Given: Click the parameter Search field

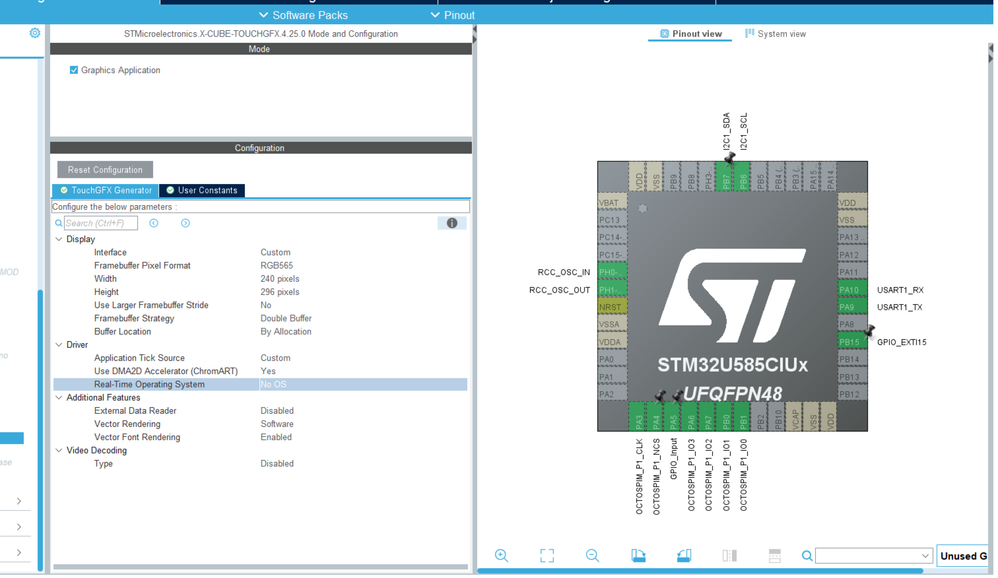Looking at the screenshot, I should pyautogui.click(x=101, y=223).
